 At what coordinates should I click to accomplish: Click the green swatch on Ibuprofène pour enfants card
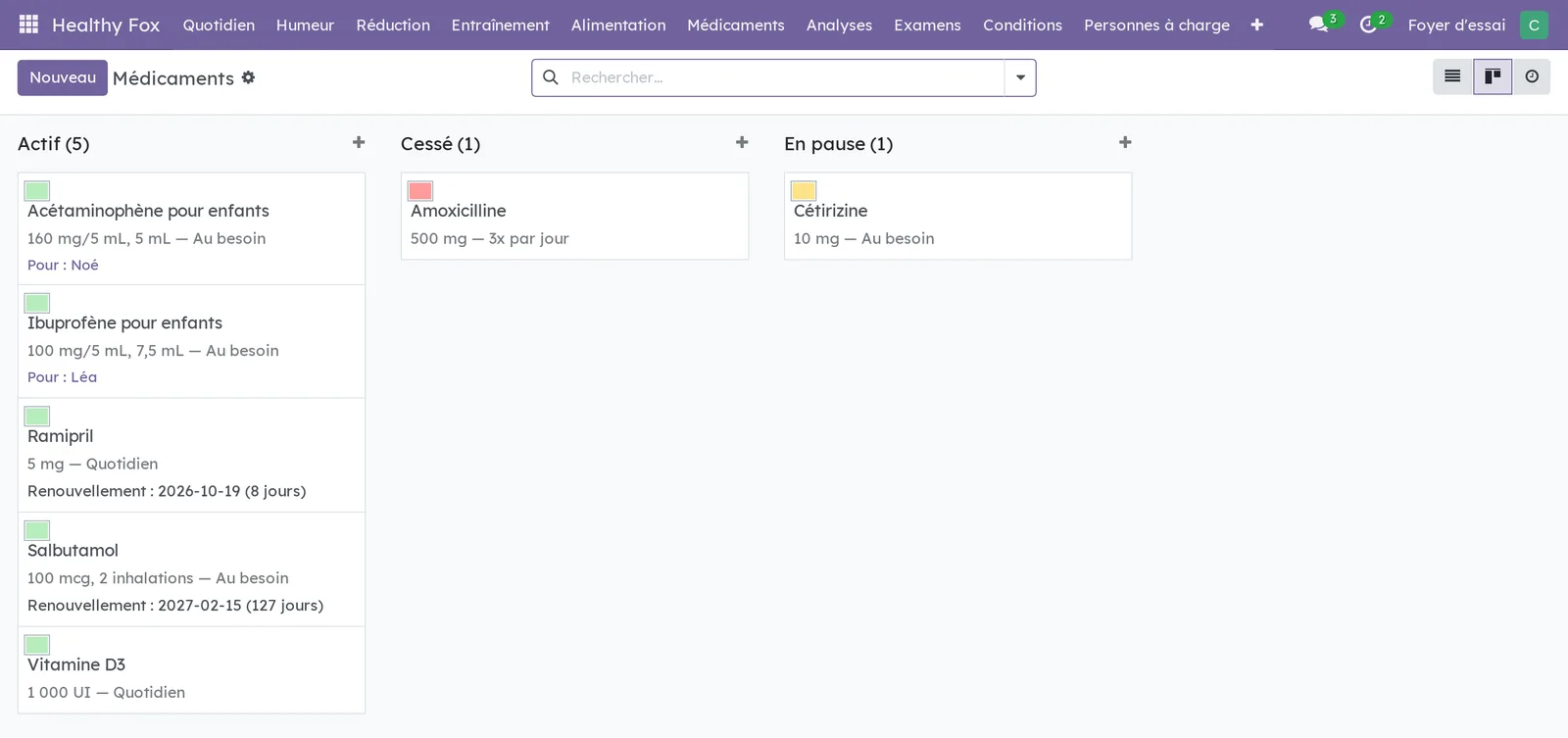pos(37,303)
